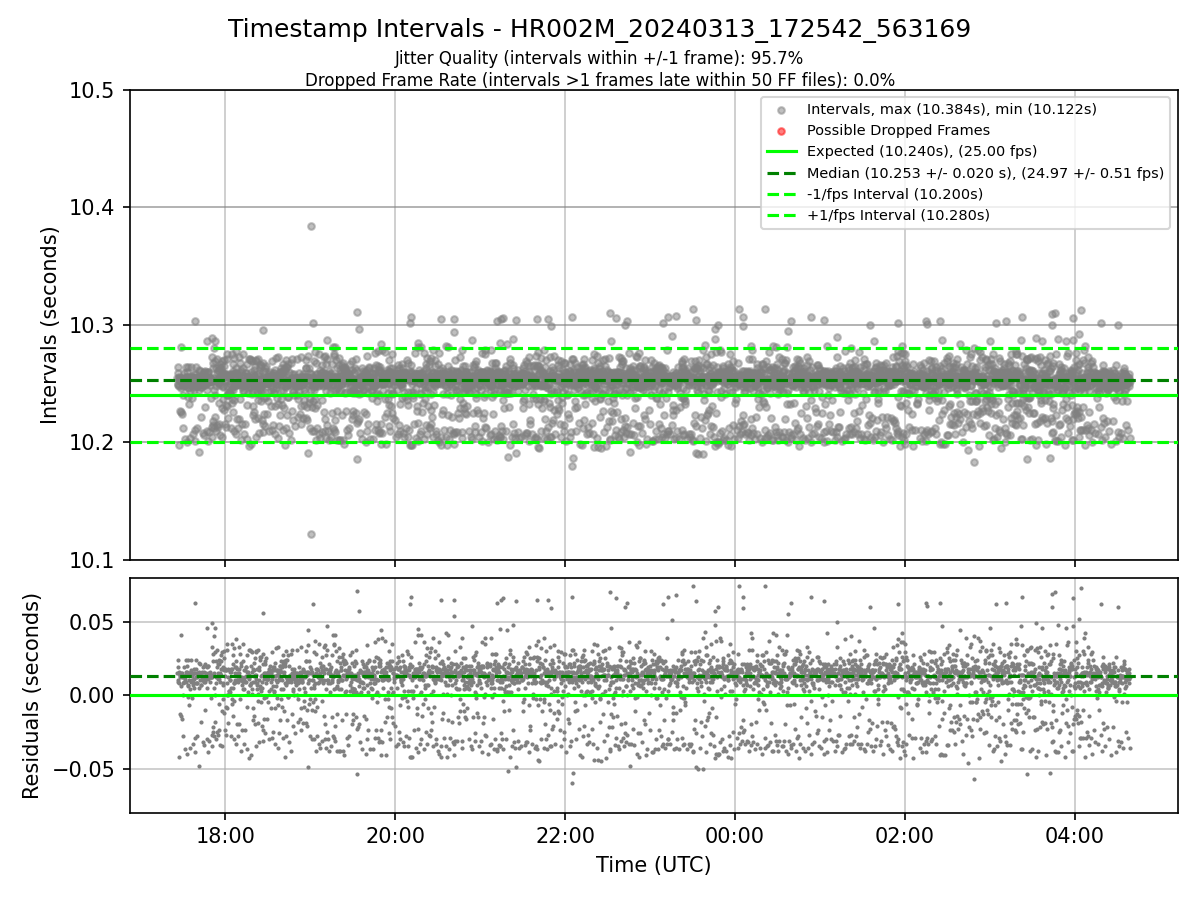This screenshot has height=900, width=1200.
Task: Click the "Intervals (seconds)" y-axis label
Action: point(50,325)
